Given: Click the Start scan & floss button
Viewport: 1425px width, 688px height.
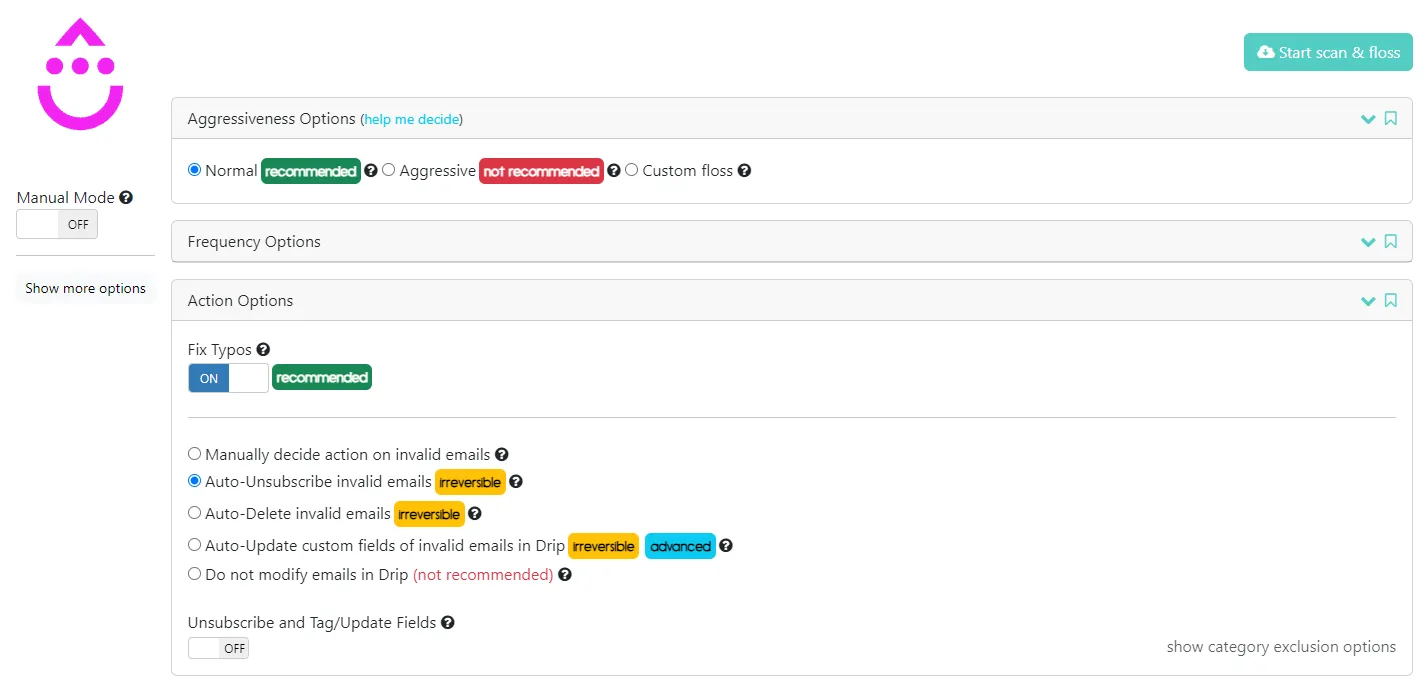Looking at the screenshot, I should click(x=1328, y=52).
